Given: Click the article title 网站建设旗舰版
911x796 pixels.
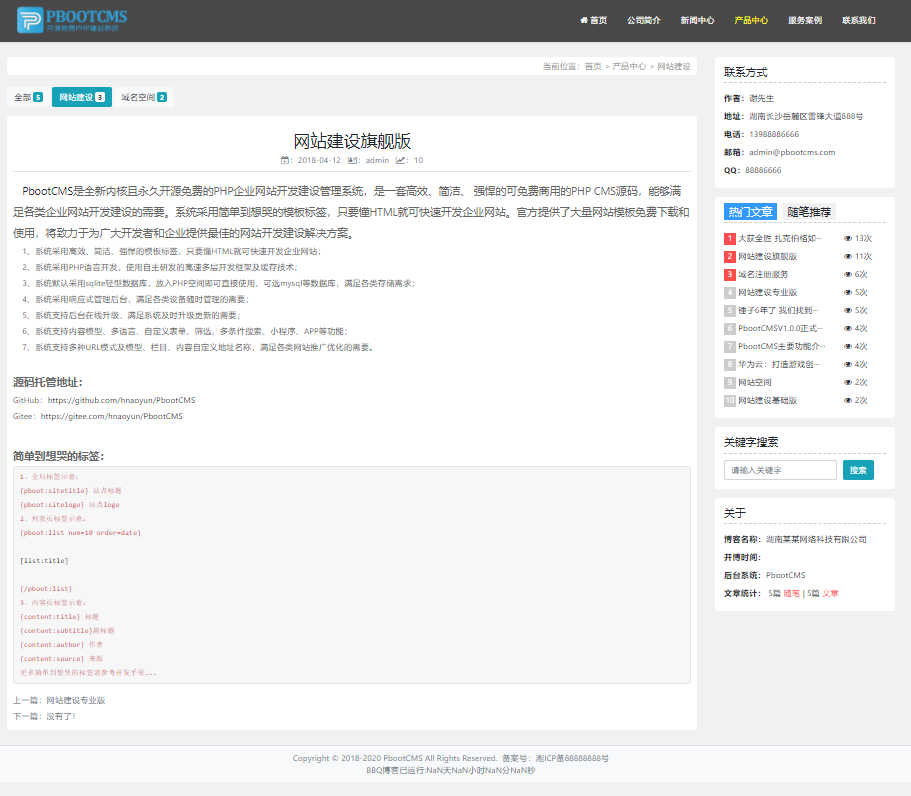Looking at the screenshot, I should coord(352,141).
